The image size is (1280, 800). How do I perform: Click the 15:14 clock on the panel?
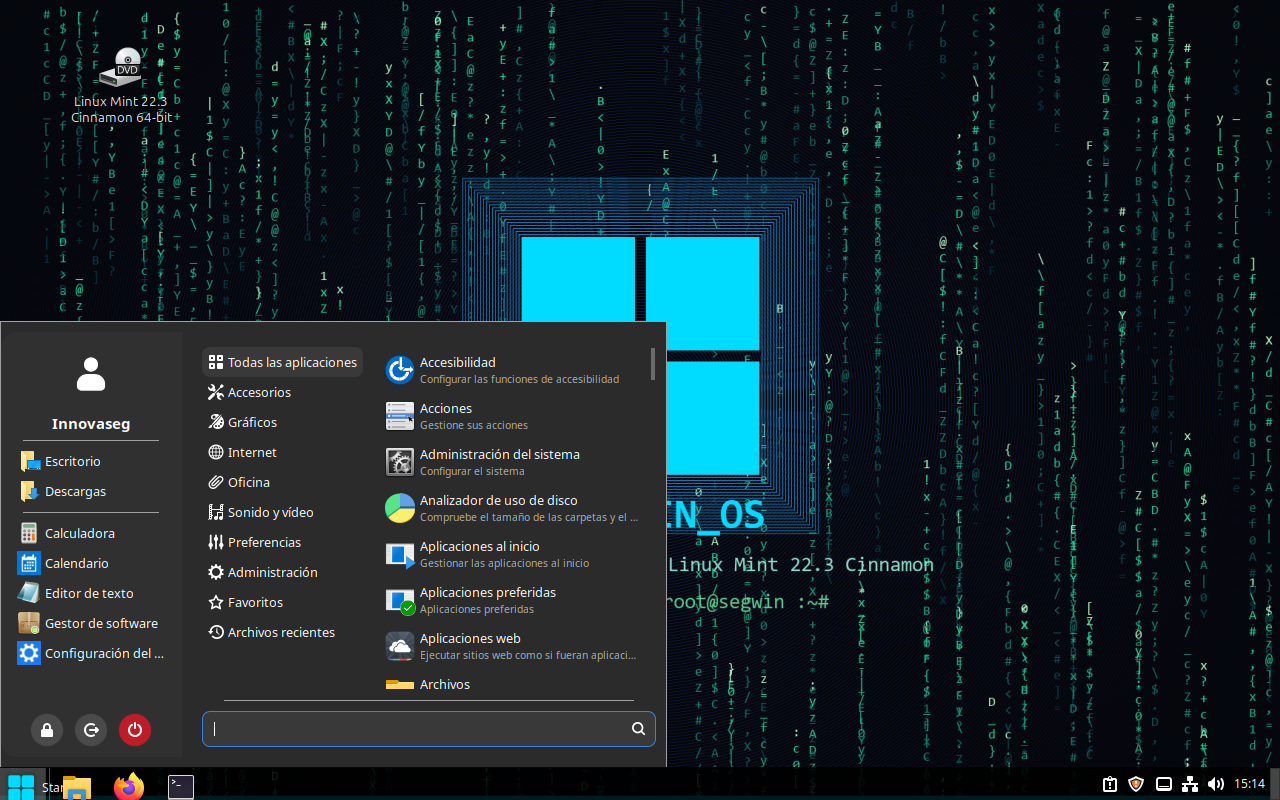coord(1250,784)
